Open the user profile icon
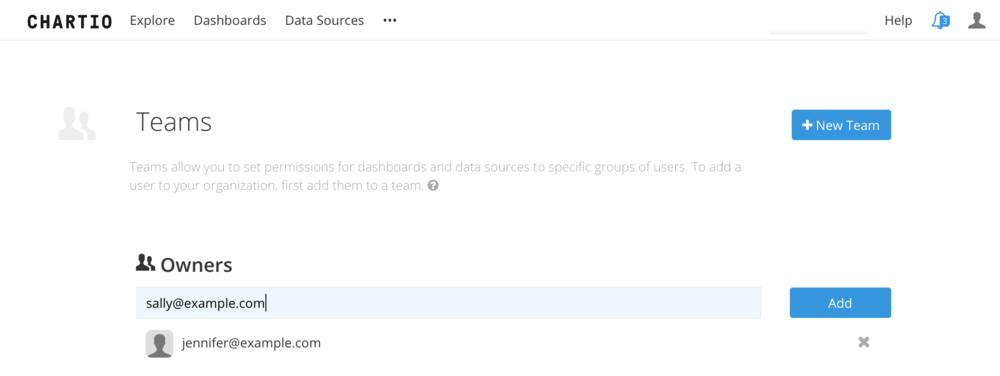The width and height of the screenshot is (1000, 376). (x=976, y=20)
